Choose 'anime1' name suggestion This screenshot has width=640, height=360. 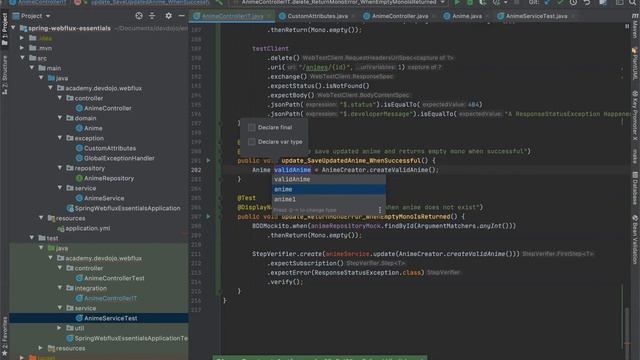(329, 200)
